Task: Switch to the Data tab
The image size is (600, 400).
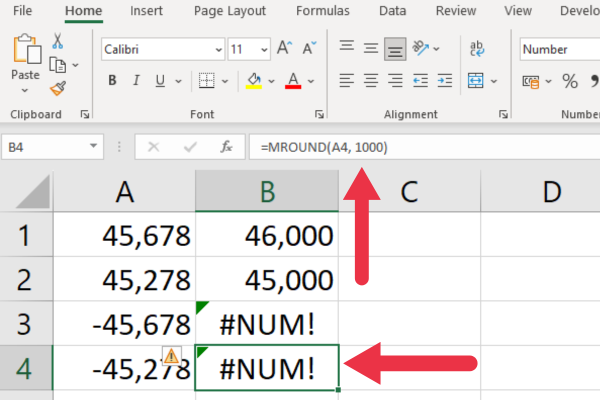Action: point(393,11)
